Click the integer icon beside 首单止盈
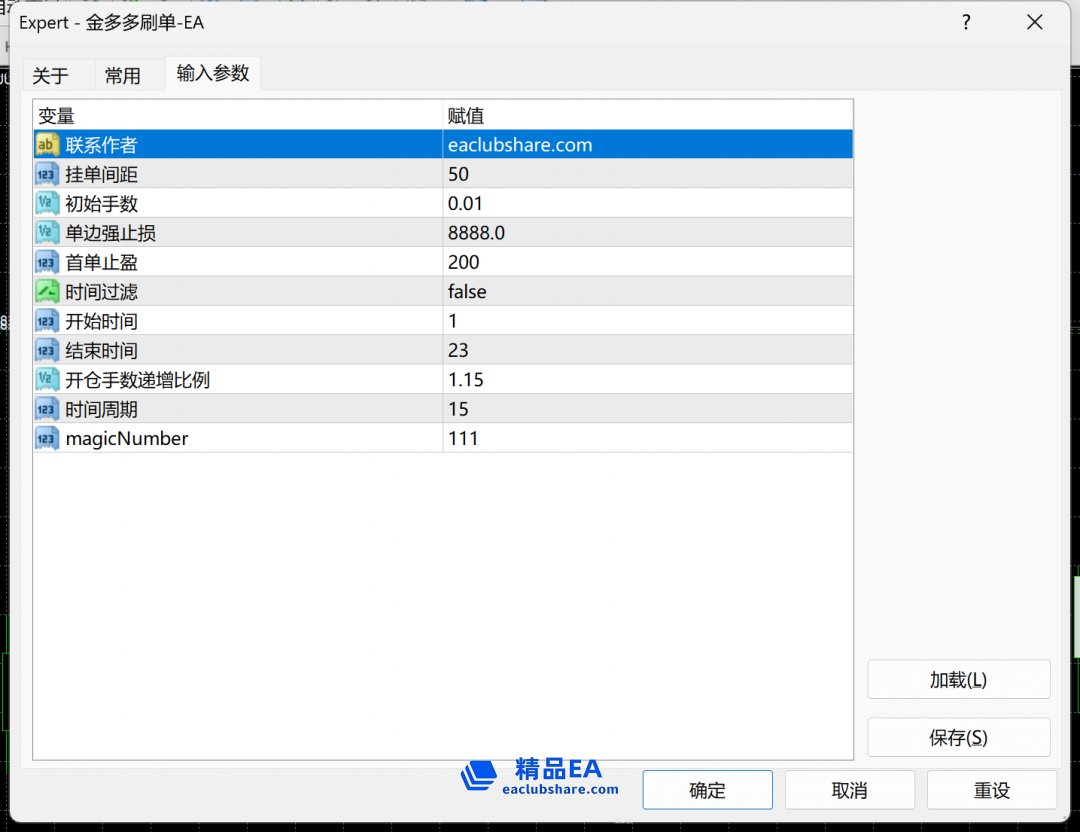 pyautogui.click(x=47, y=262)
